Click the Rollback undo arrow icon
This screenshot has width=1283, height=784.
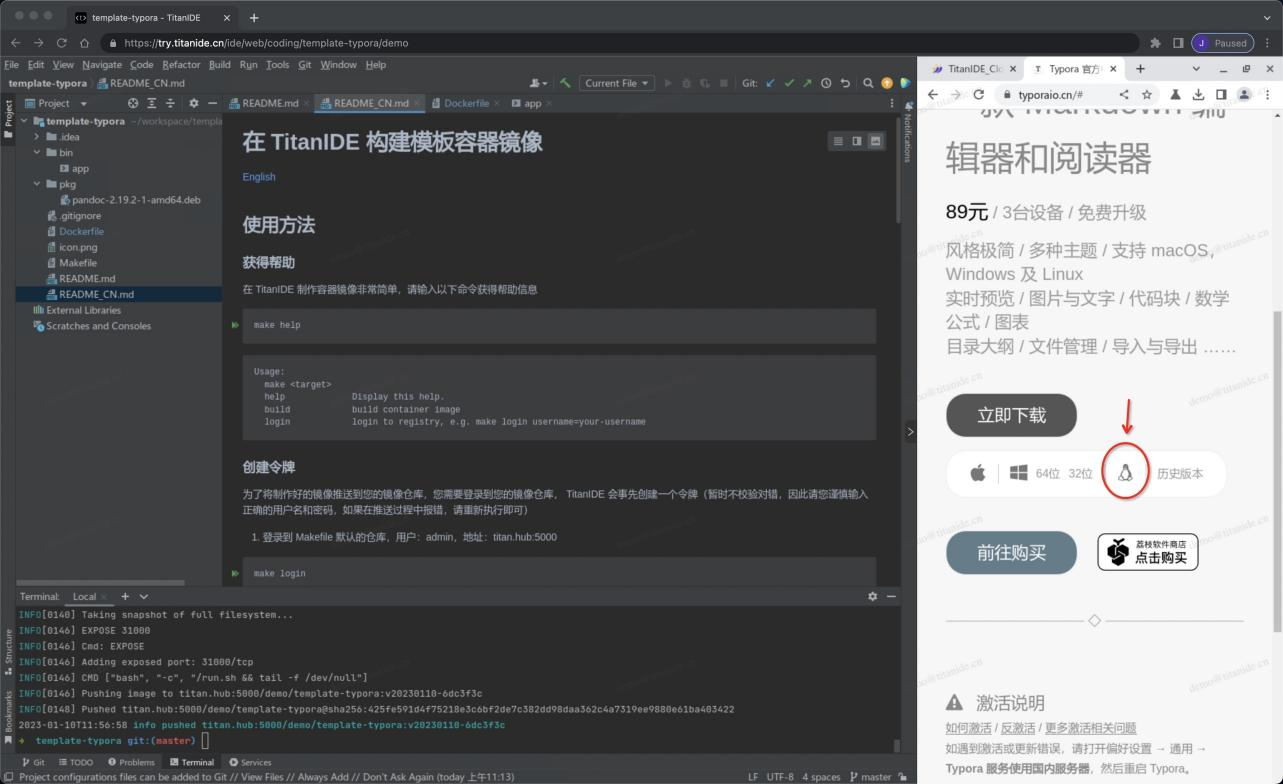click(845, 83)
